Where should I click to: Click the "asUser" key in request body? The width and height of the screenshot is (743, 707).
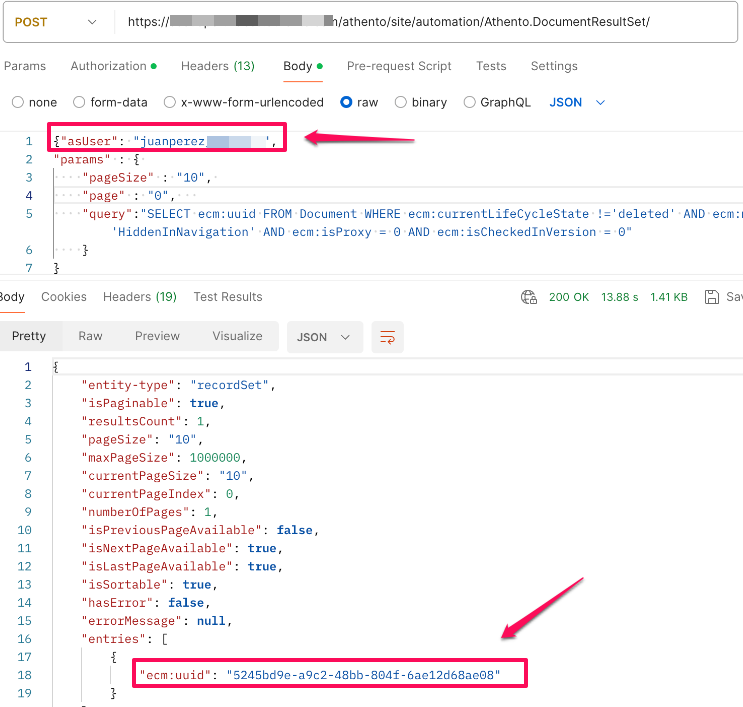89,141
